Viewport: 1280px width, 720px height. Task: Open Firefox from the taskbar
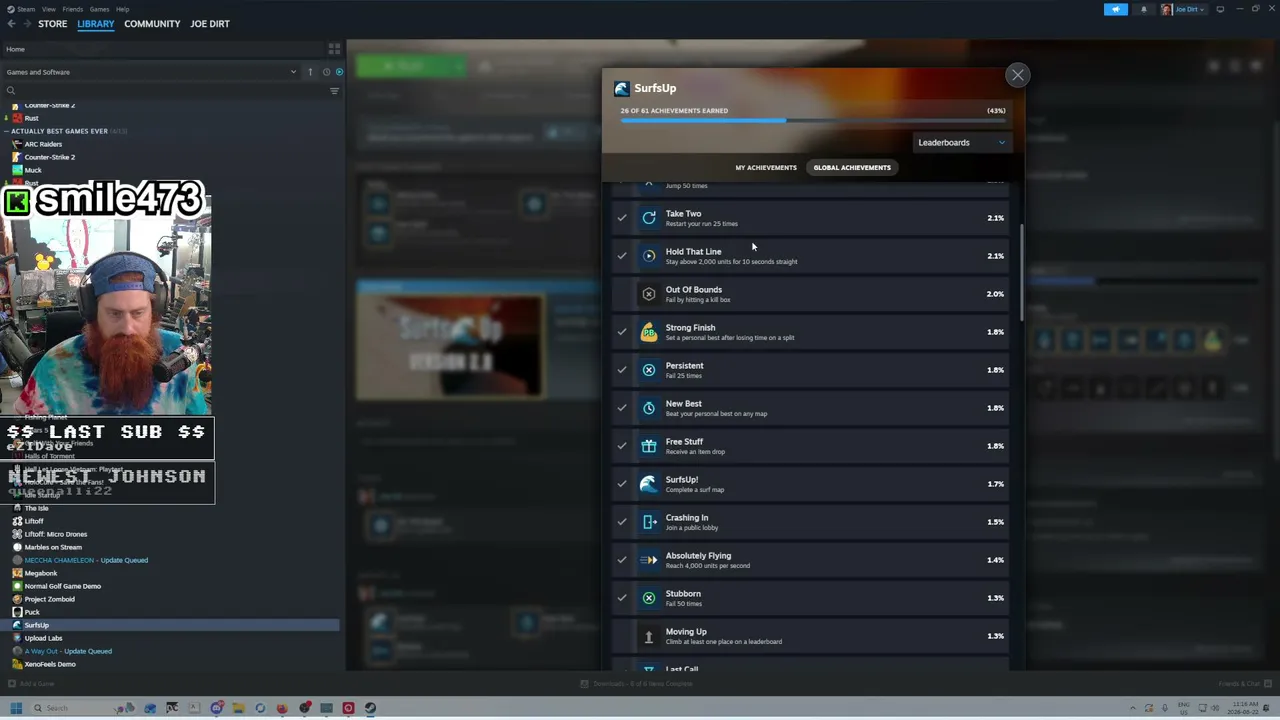coord(282,708)
